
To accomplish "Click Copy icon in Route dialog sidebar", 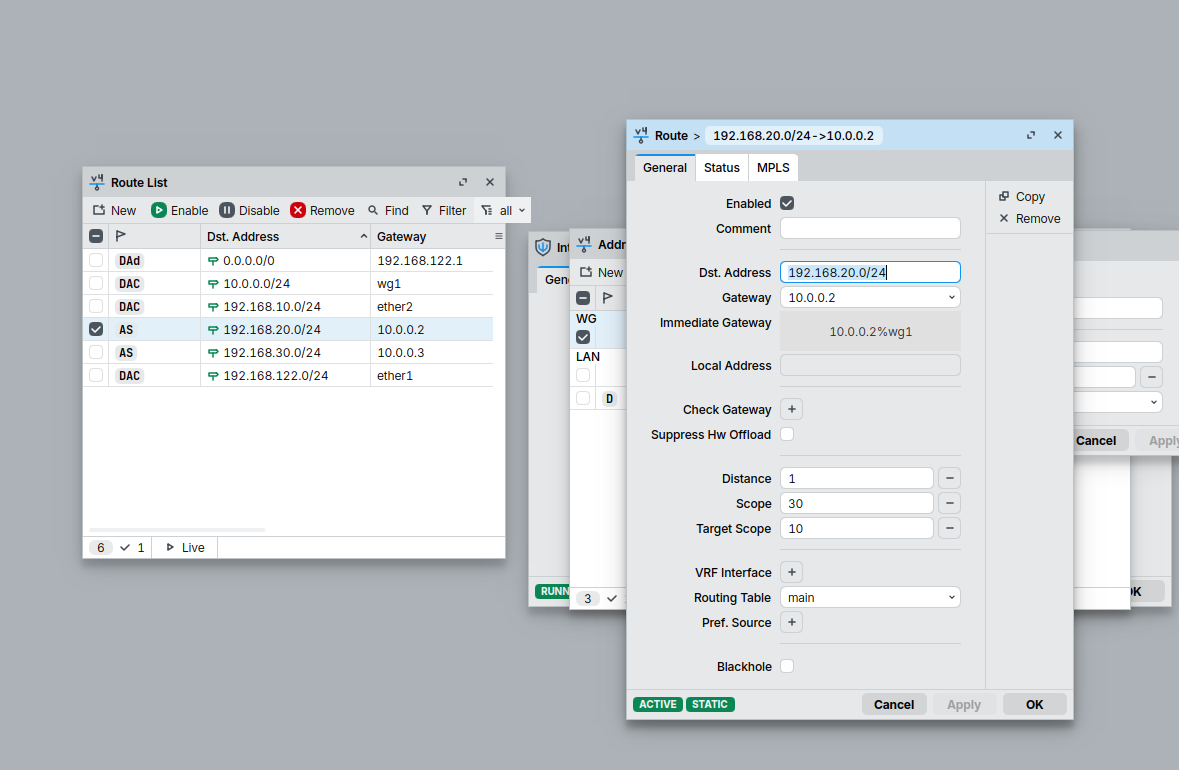I will 1004,197.
